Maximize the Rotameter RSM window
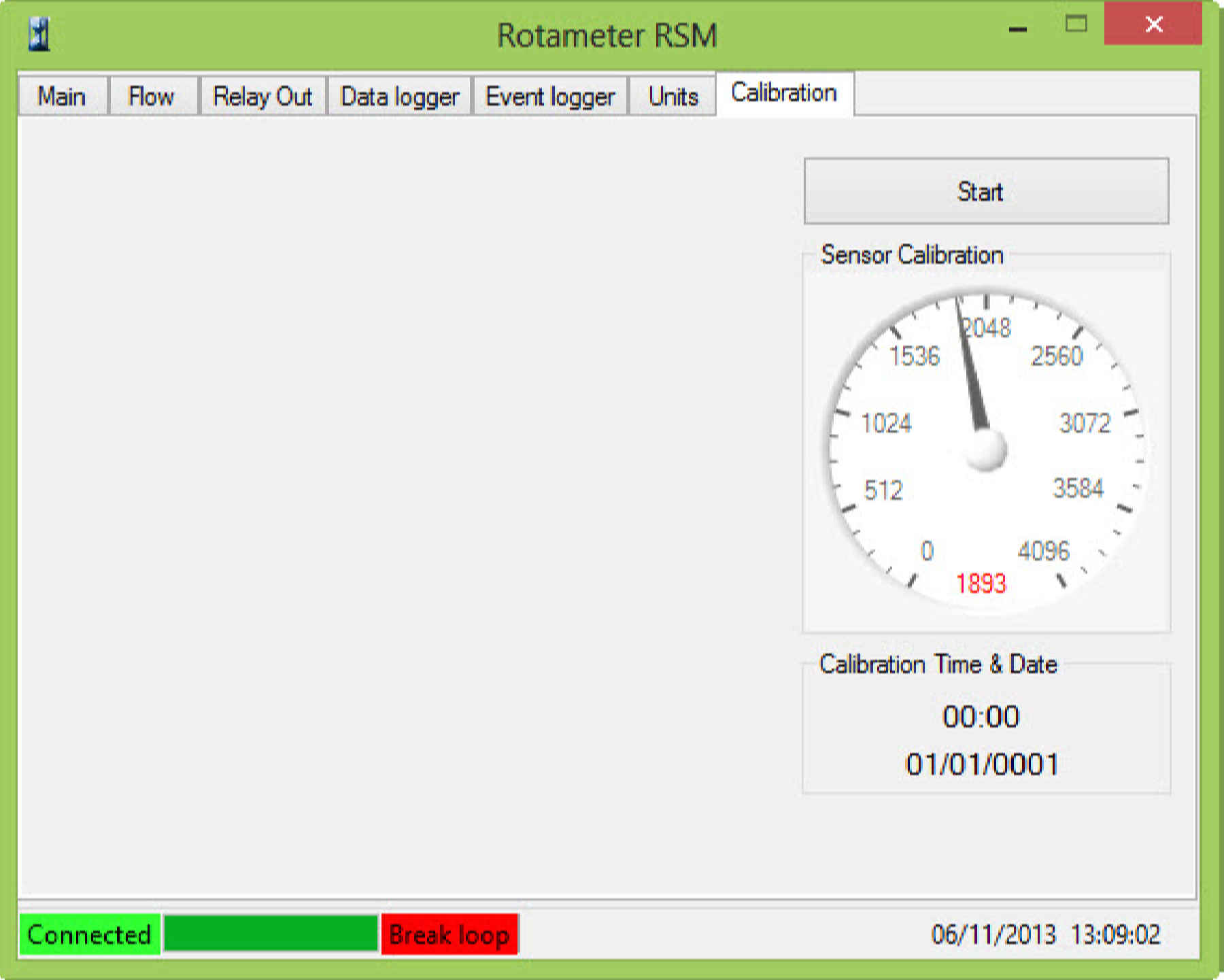 click(1076, 25)
